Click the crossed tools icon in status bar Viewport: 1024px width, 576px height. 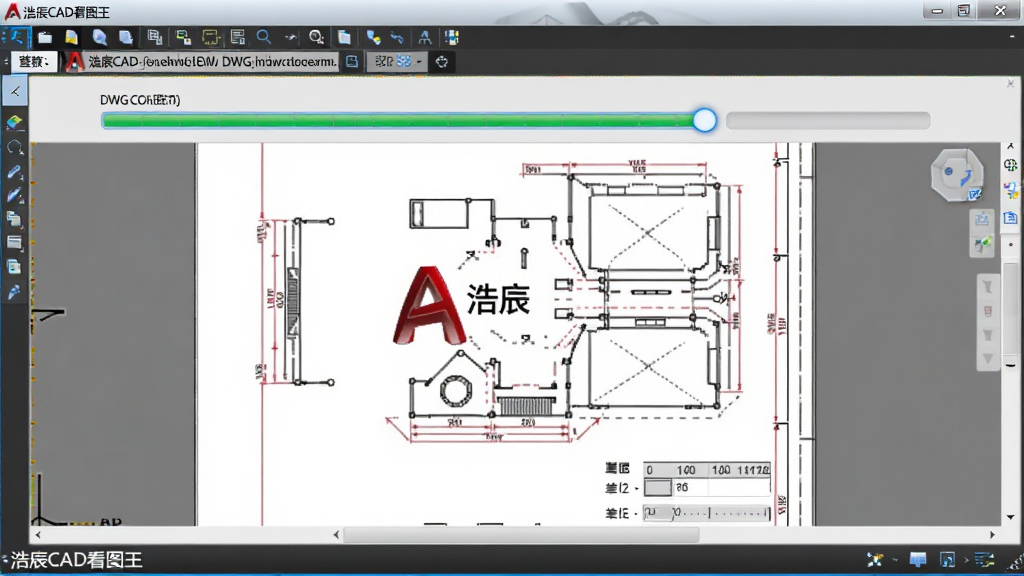875,560
